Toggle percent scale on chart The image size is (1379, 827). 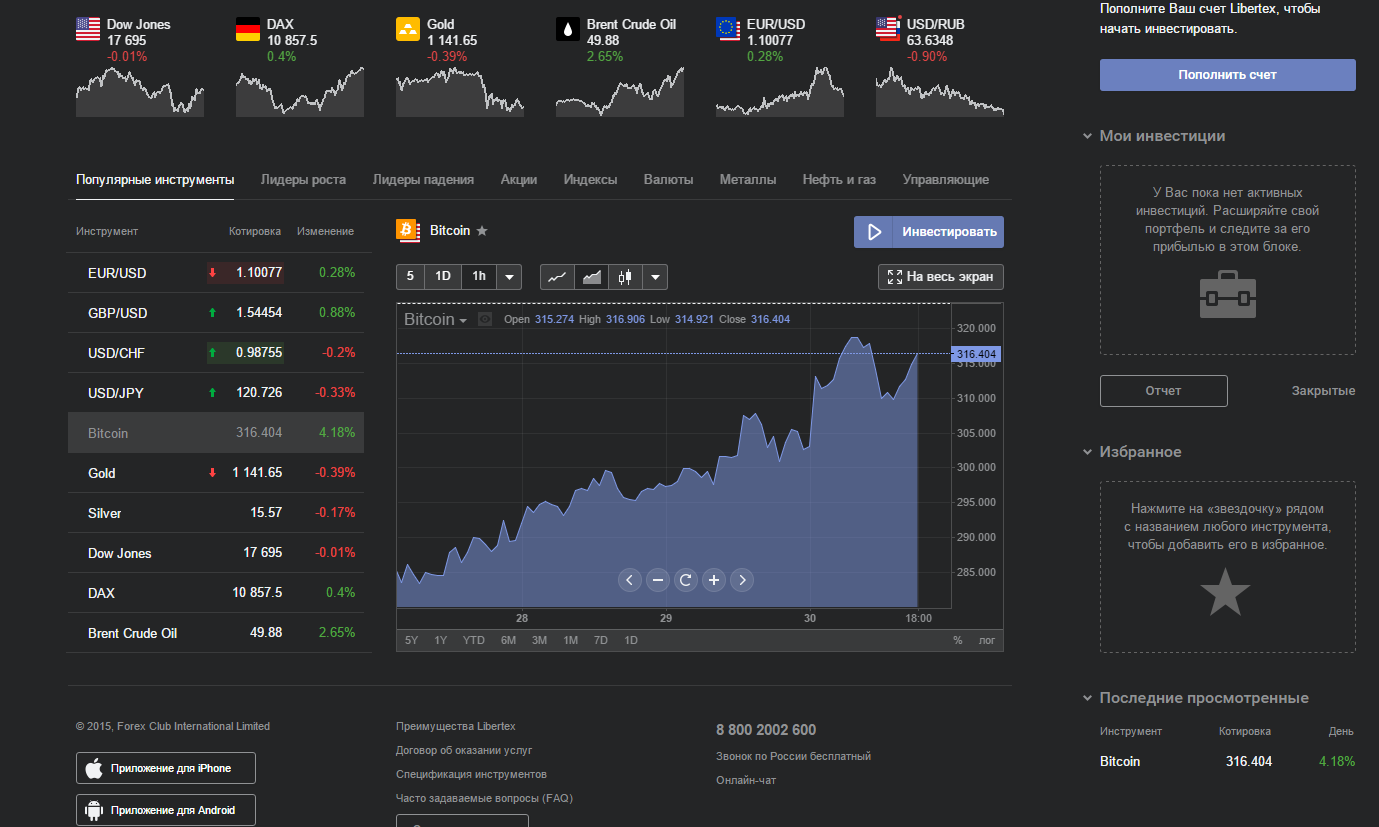pos(957,640)
